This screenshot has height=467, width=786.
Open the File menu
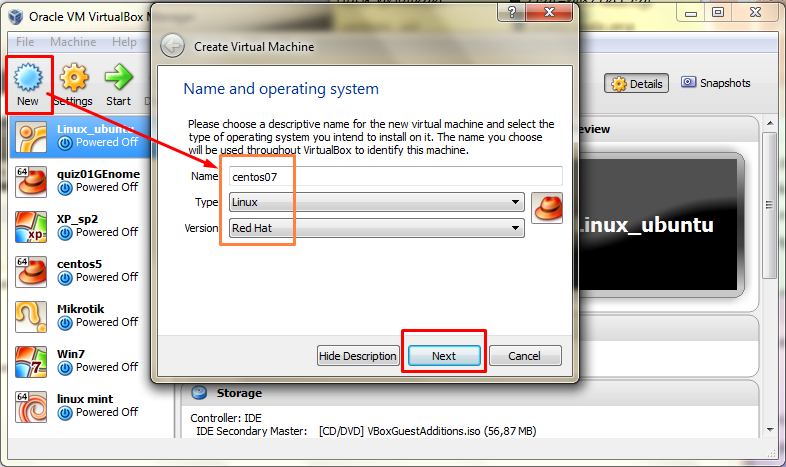pyautogui.click(x=25, y=42)
